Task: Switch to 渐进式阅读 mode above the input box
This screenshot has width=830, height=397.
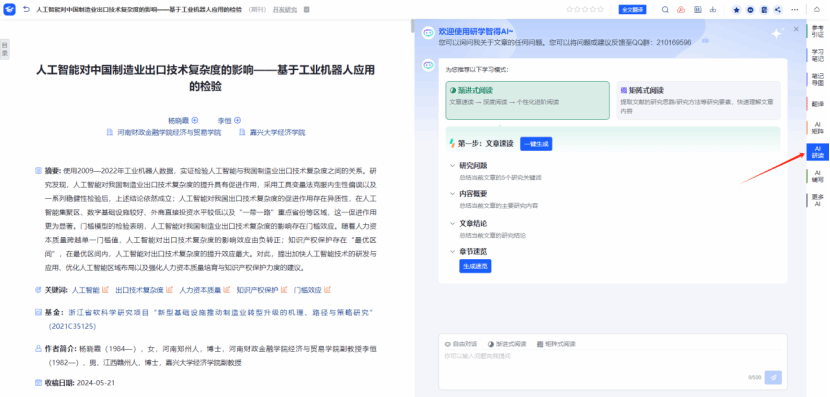Action: pyautogui.click(x=507, y=344)
